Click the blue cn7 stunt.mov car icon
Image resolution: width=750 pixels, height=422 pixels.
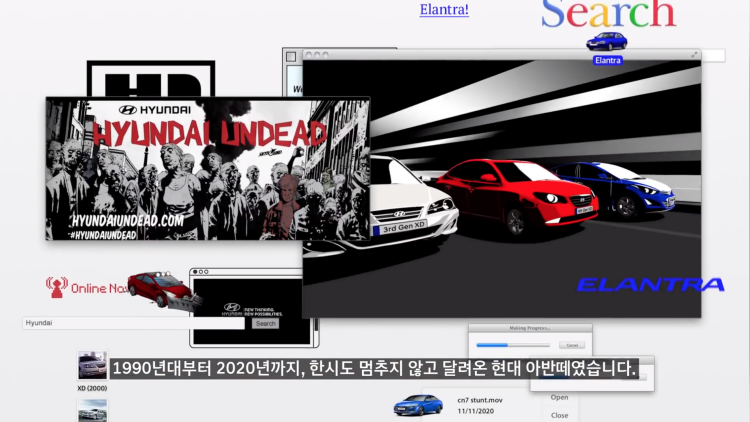click(x=418, y=405)
